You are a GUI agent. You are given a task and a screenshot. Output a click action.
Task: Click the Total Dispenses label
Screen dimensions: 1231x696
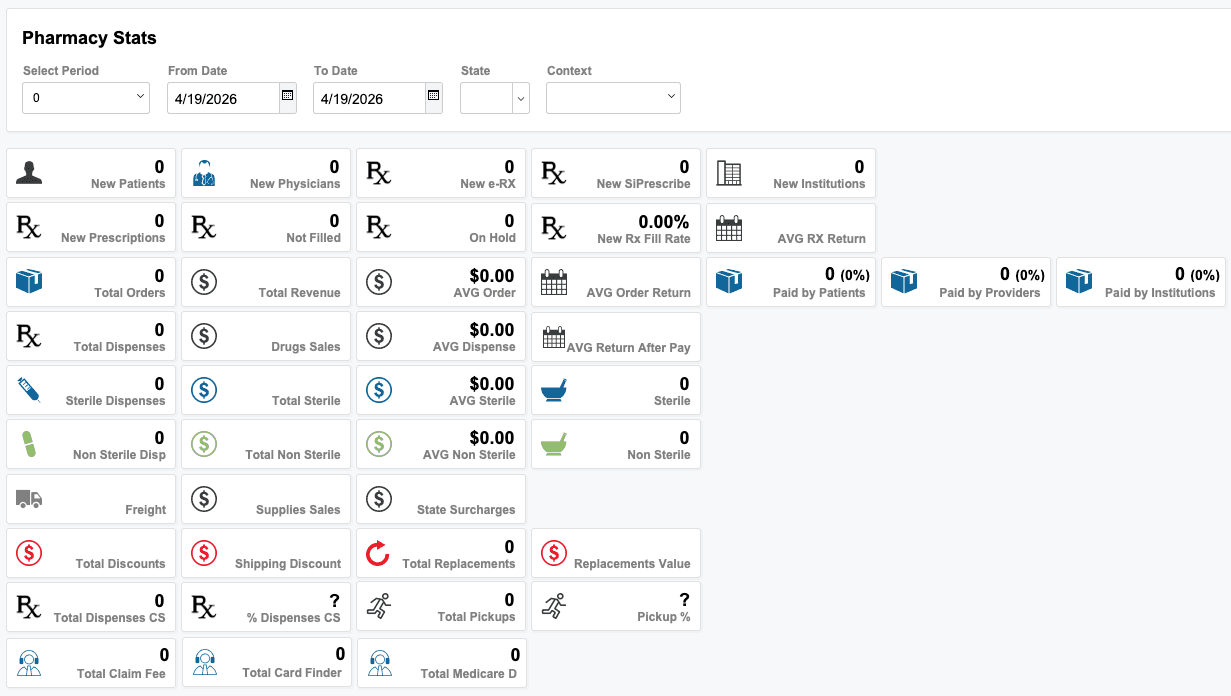[x=120, y=347]
